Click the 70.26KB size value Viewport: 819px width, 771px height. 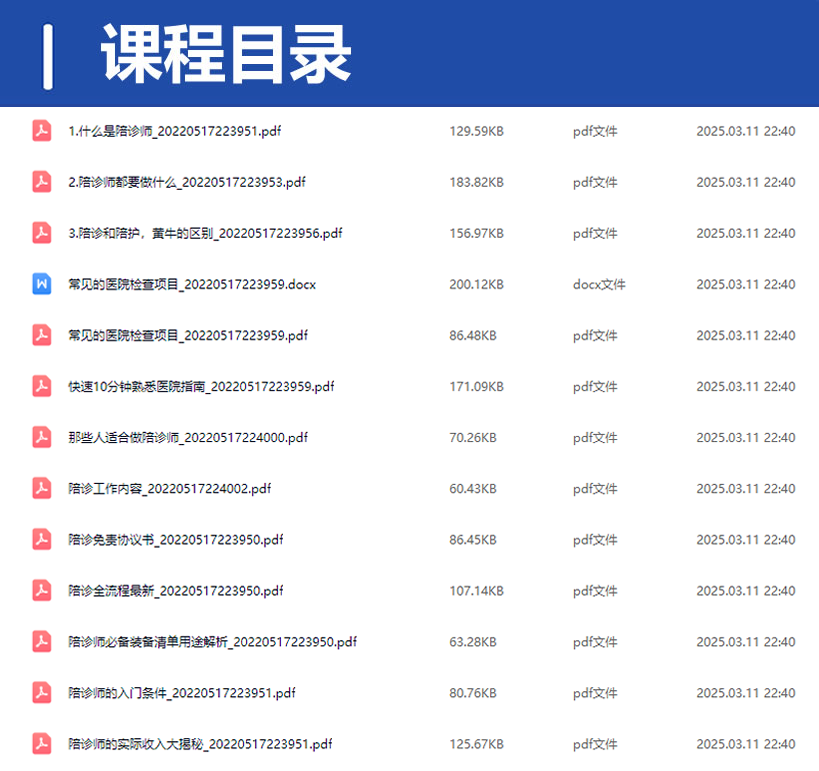(x=473, y=438)
